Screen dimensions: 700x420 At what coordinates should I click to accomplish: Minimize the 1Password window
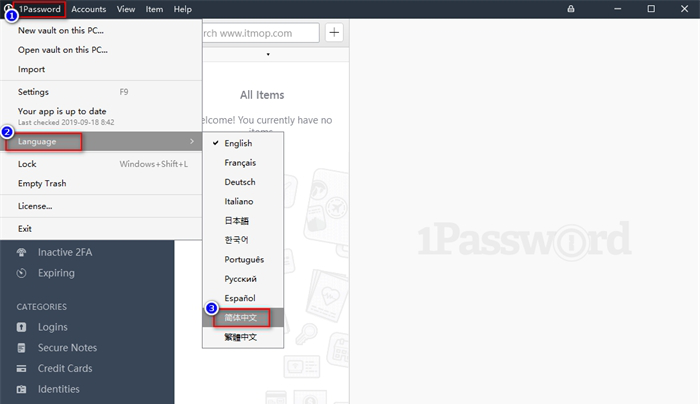point(617,9)
